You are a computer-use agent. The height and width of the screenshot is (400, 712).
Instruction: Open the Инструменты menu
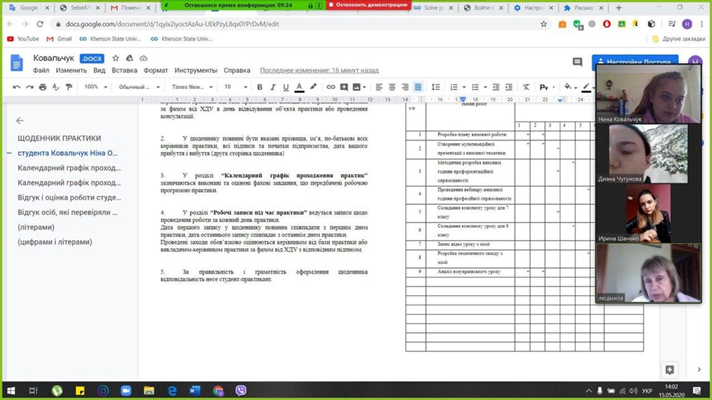click(x=196, y=70)
